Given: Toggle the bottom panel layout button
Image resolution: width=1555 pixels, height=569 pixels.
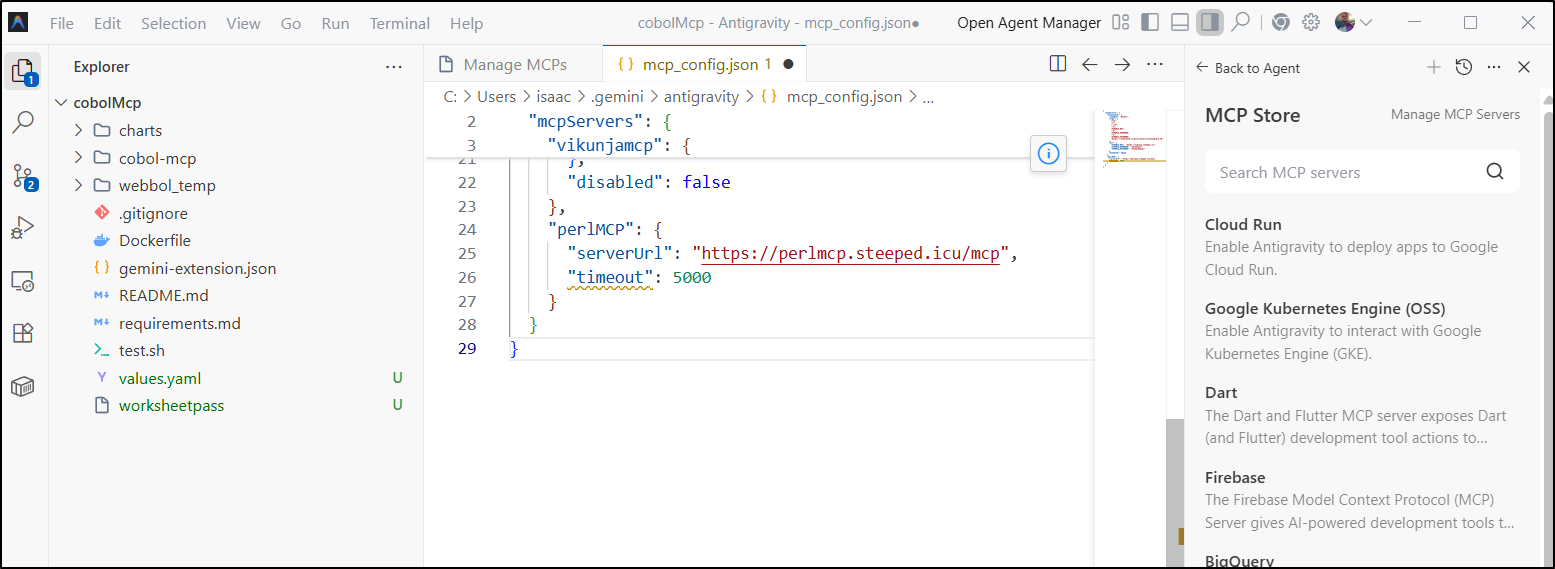Looking at the screenshot, I should (x=1180, y=22).
